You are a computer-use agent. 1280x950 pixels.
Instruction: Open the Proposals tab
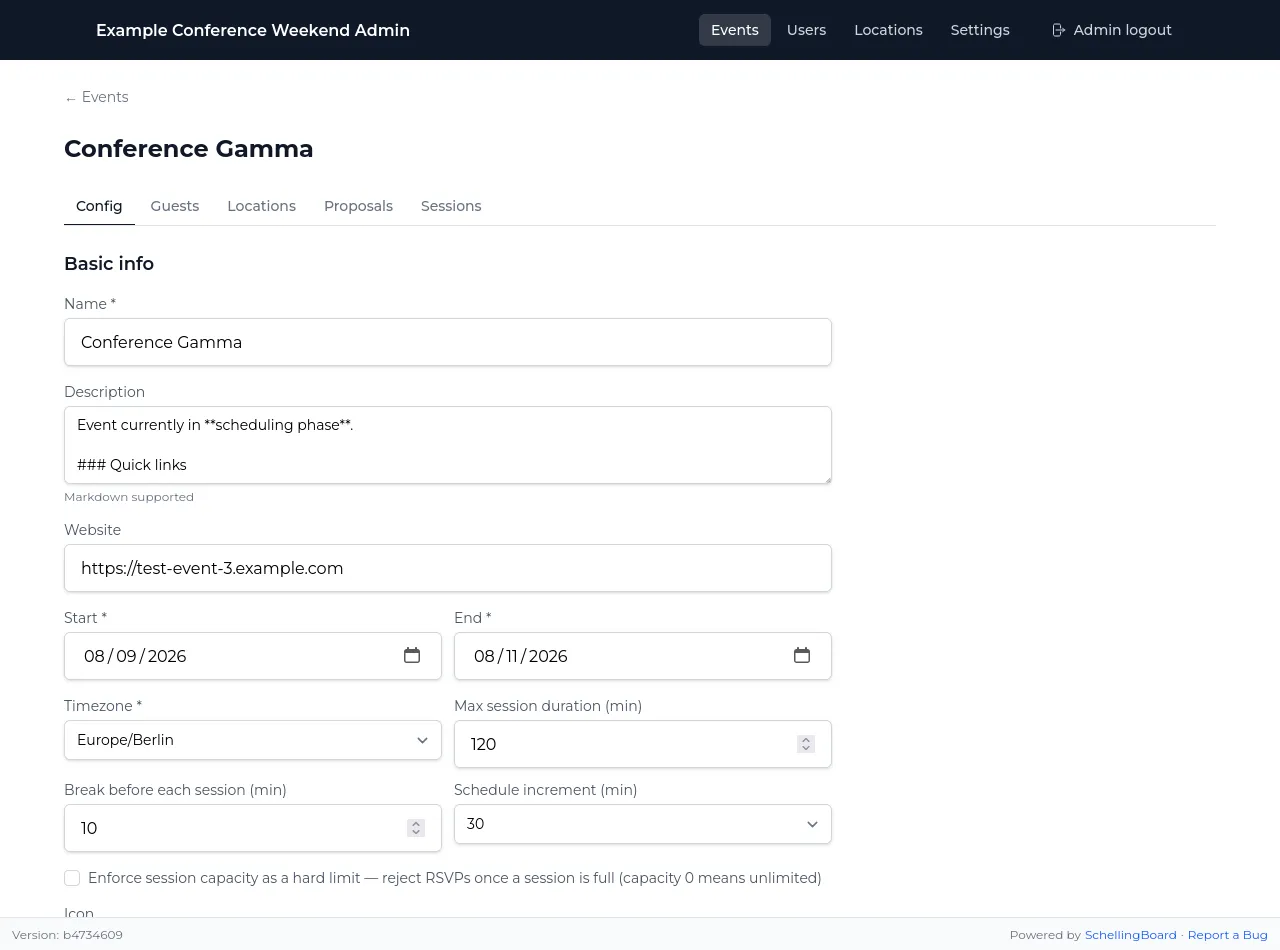click(x=358, y=206)
